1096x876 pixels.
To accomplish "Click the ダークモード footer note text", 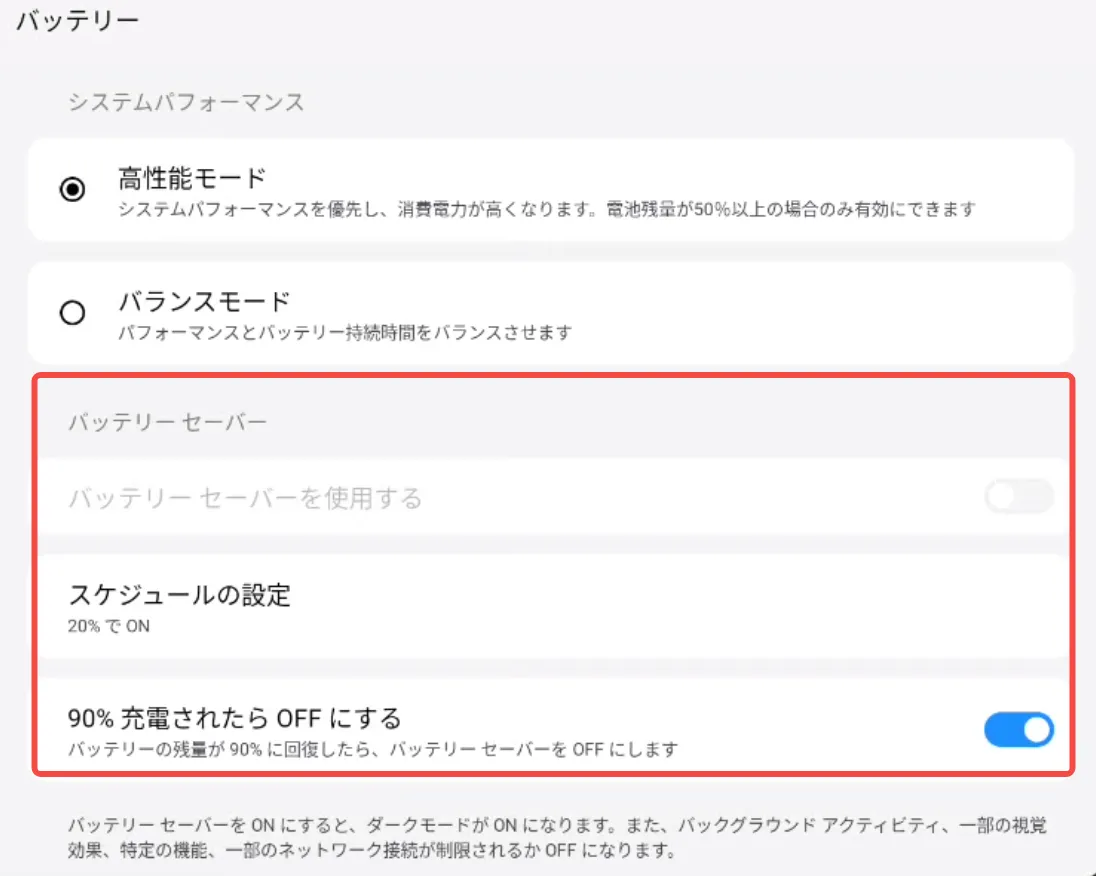I will point(558,827).
